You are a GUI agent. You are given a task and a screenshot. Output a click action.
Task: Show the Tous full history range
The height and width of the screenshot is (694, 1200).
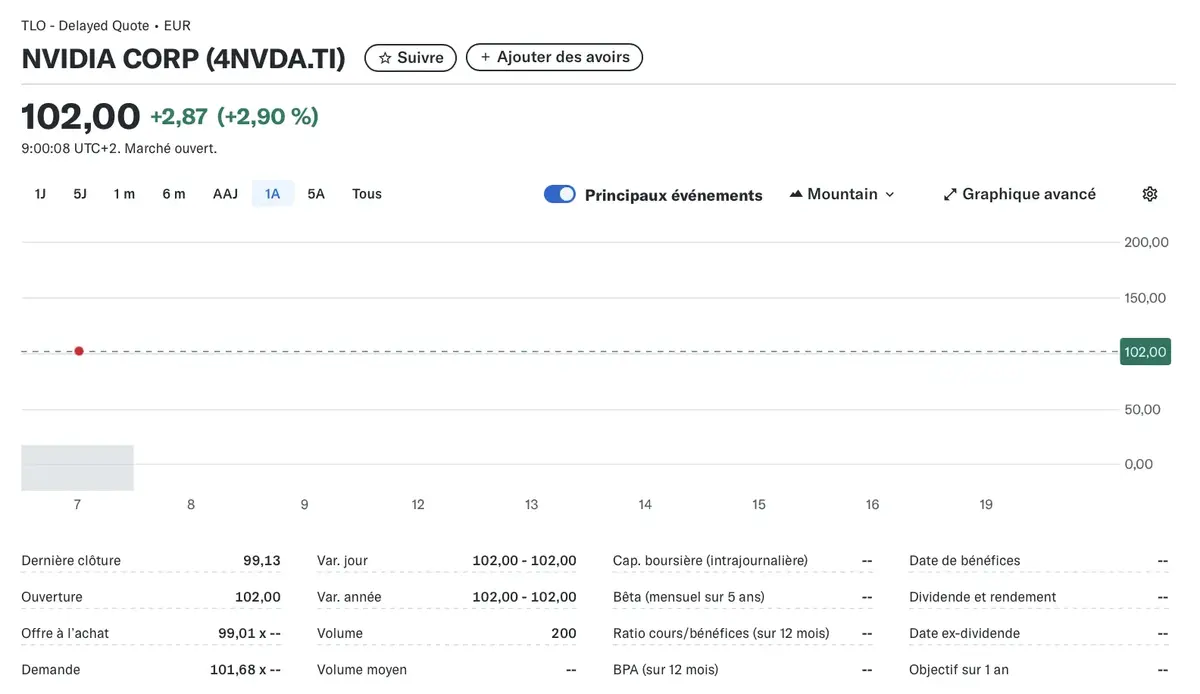(x=367, y=194)
